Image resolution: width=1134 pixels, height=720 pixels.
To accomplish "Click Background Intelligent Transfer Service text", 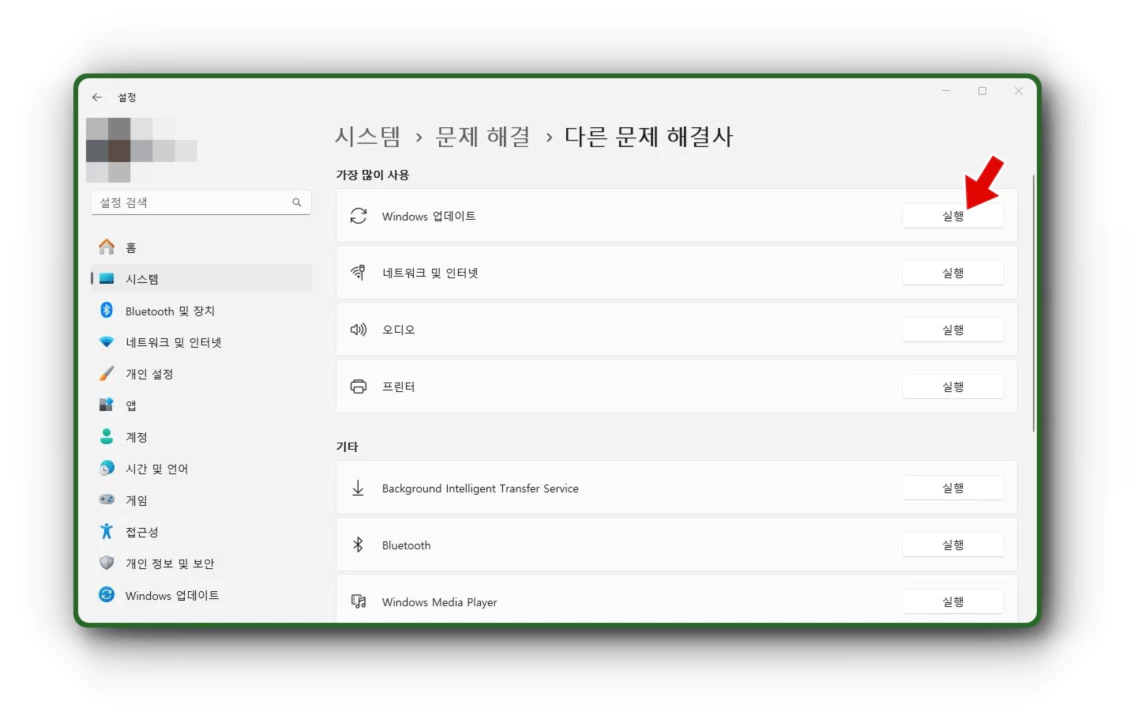I will click(x=480, y=489).
